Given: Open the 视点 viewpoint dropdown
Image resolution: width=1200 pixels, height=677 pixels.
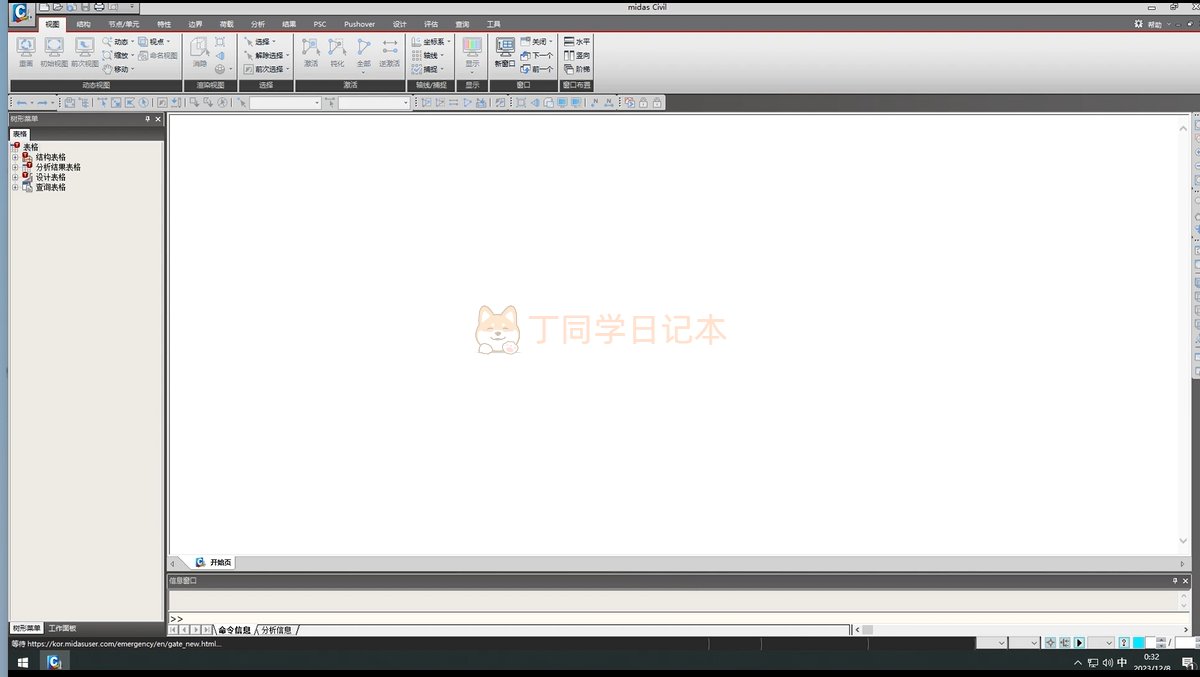Looking at the screenshot, I should (x=154, y=42).
